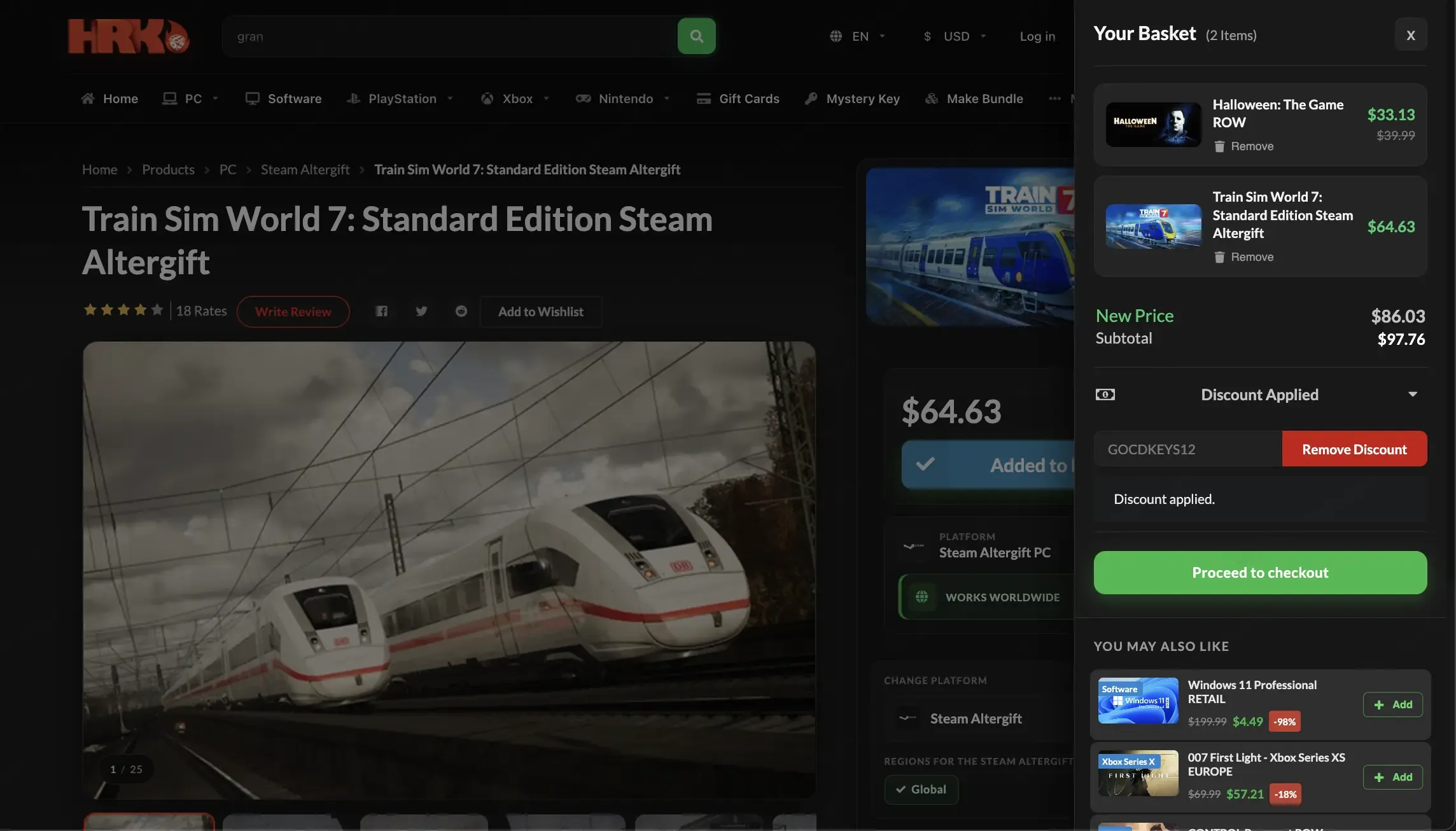1456x831 pixels.
Task: Click the Make Bundle cubes icon
Action: pyautogui.click(x=932, y=99)
